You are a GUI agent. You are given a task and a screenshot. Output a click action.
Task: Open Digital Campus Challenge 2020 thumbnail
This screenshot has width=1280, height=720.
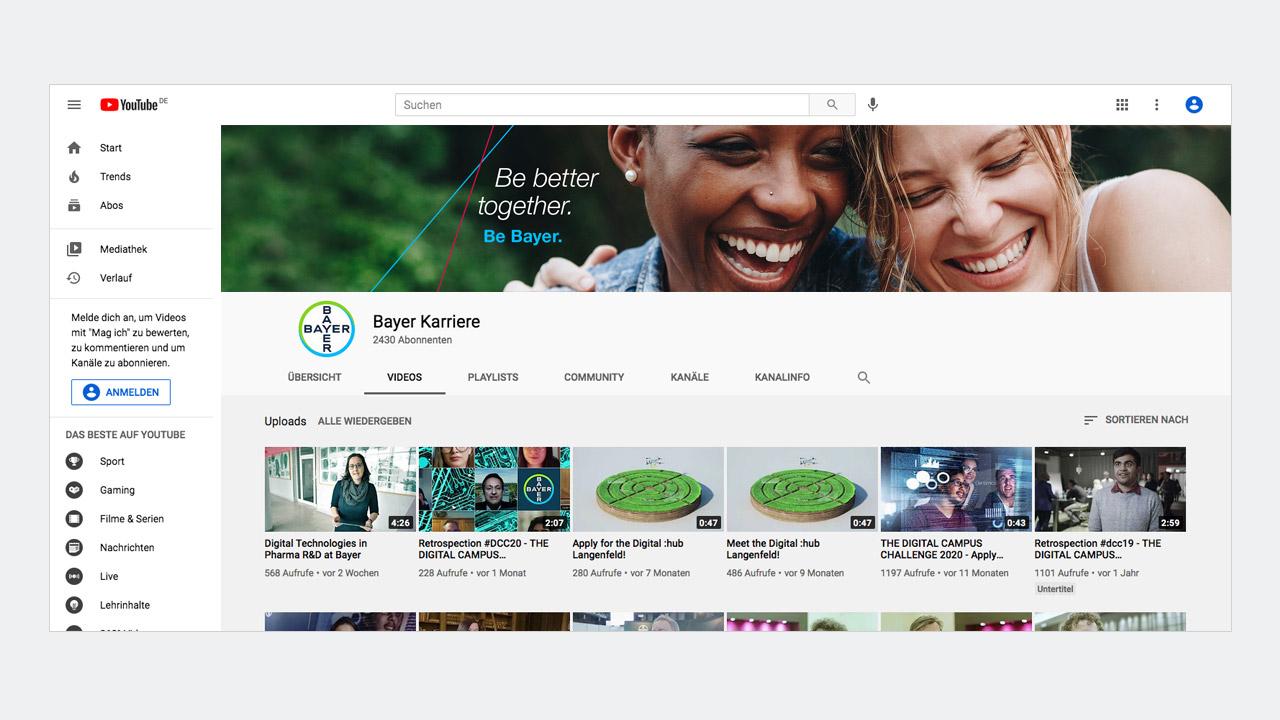(x=956, y=489)
